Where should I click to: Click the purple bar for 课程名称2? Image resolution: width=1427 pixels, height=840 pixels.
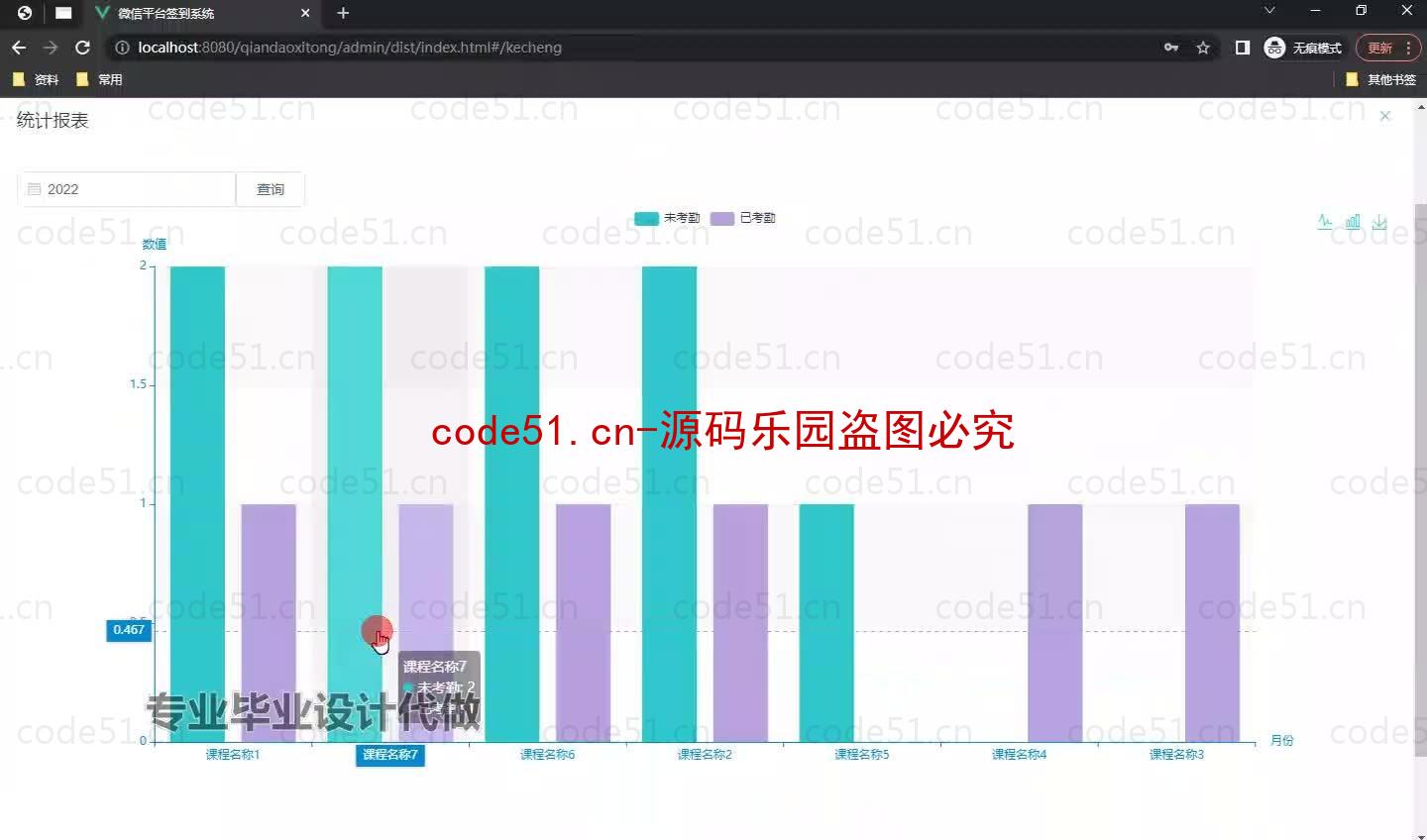click(740, 622)
